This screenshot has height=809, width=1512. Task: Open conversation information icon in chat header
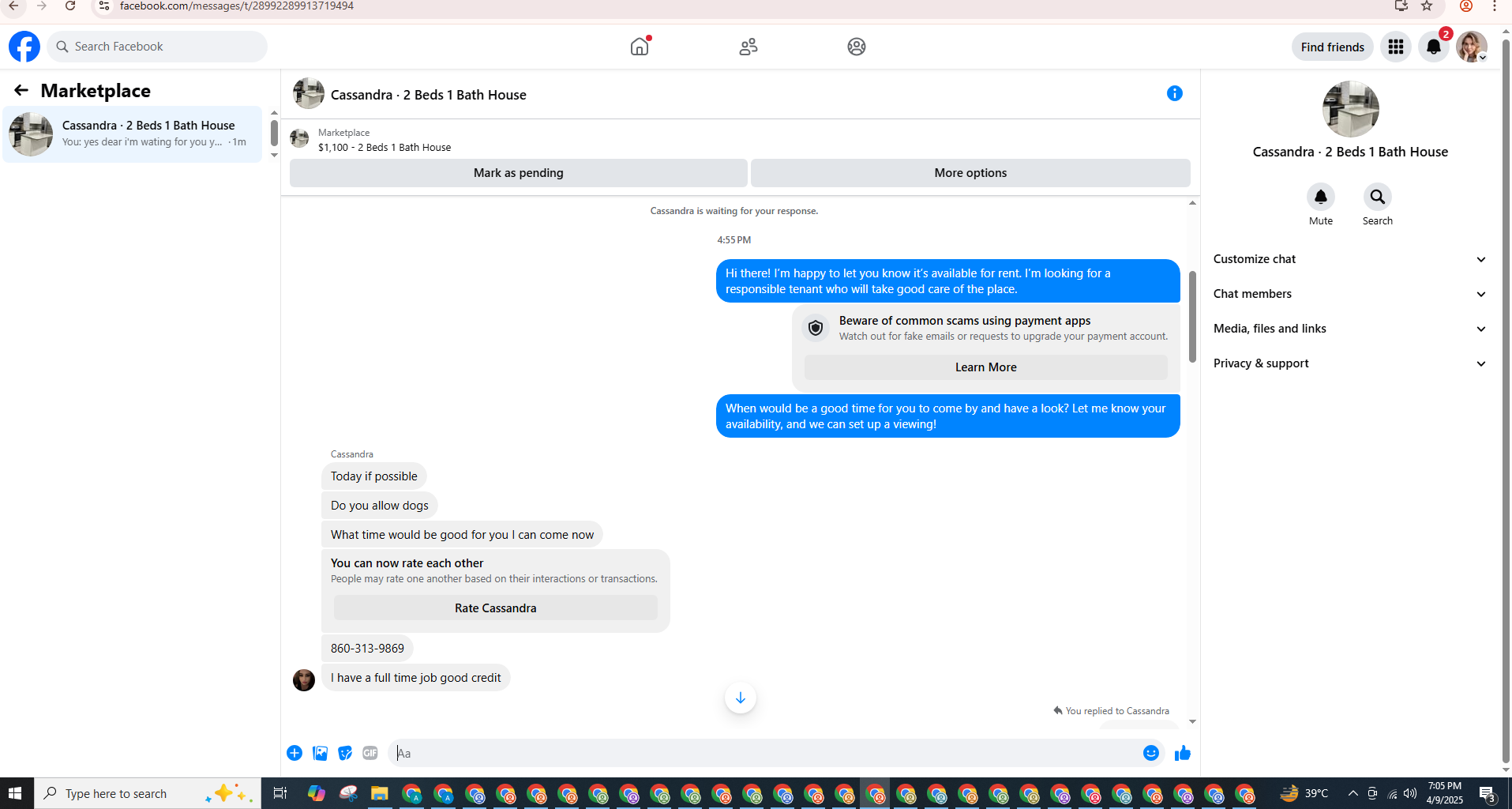pyautogui.click(x=1175, y=93)
